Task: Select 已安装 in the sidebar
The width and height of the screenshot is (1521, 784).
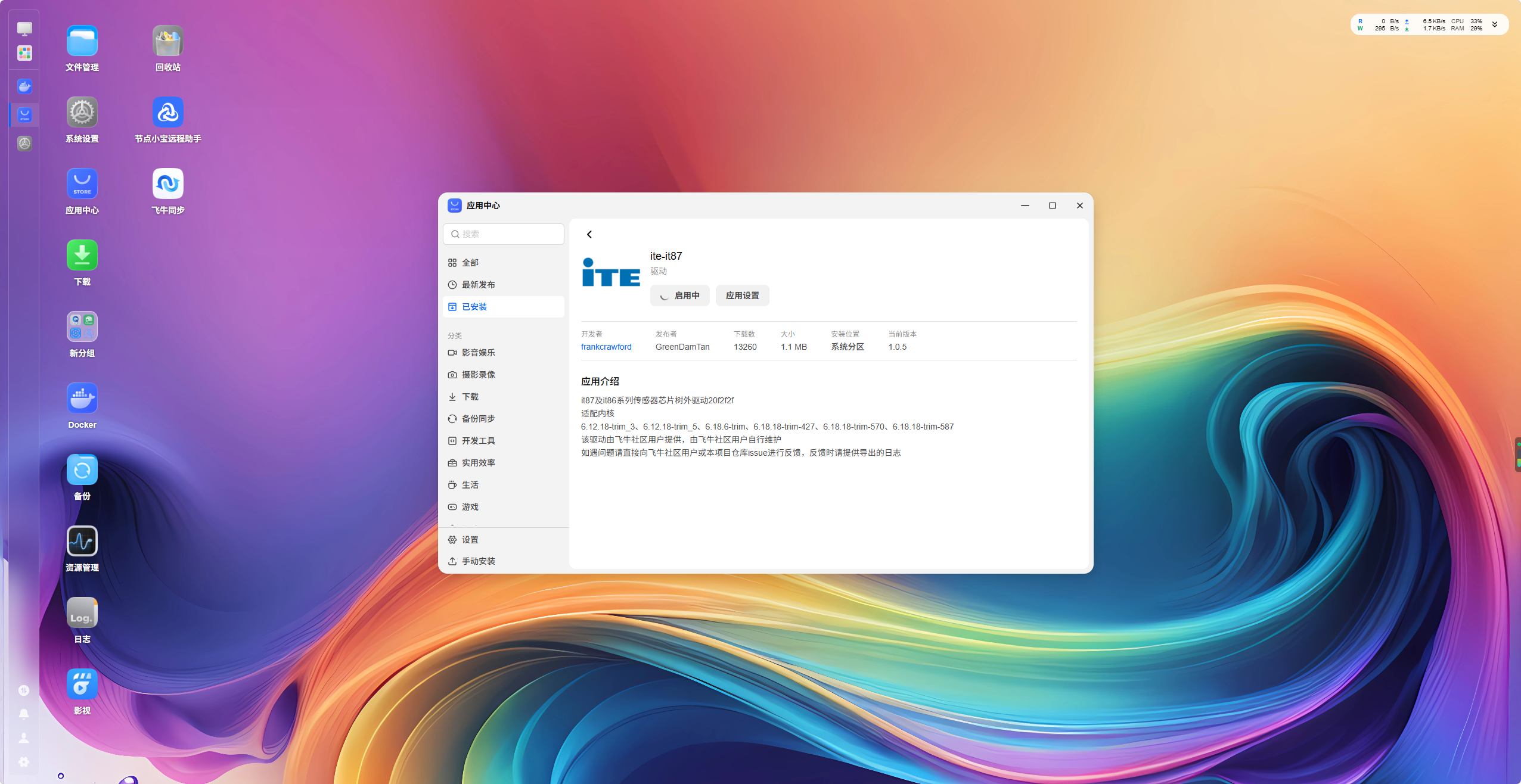Action: [504, 307]
